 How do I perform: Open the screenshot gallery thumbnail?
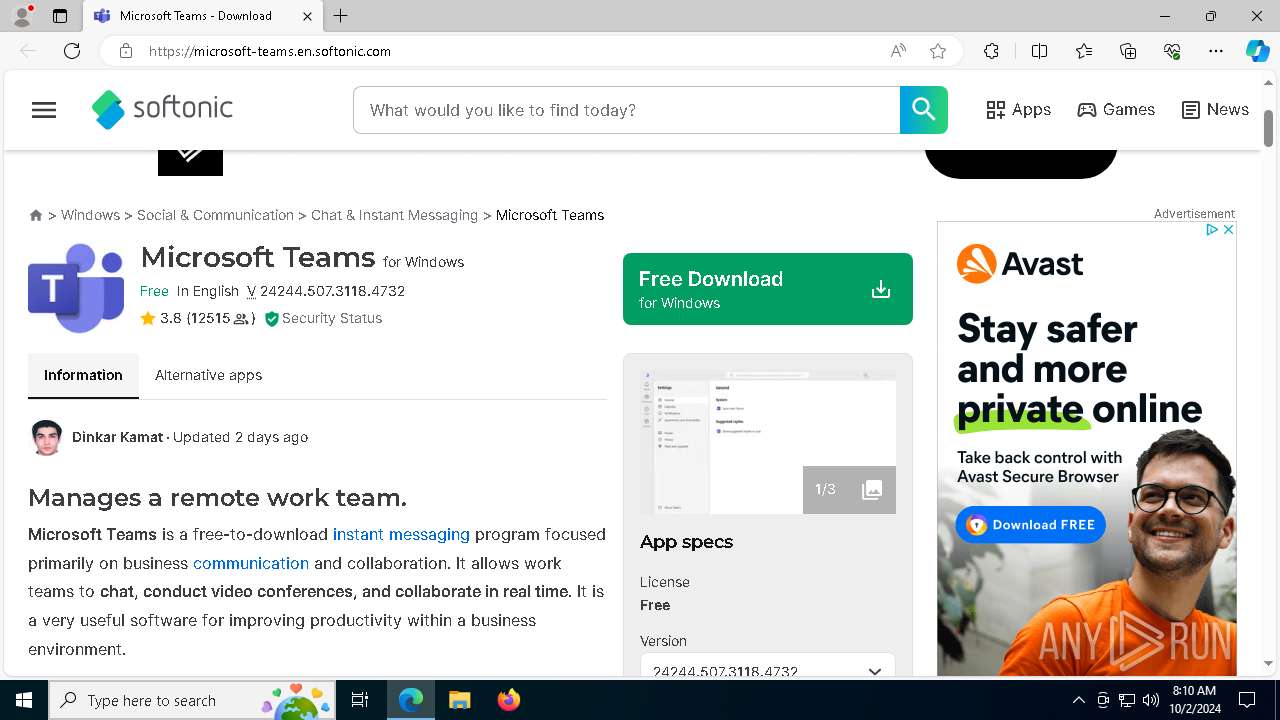768,442
